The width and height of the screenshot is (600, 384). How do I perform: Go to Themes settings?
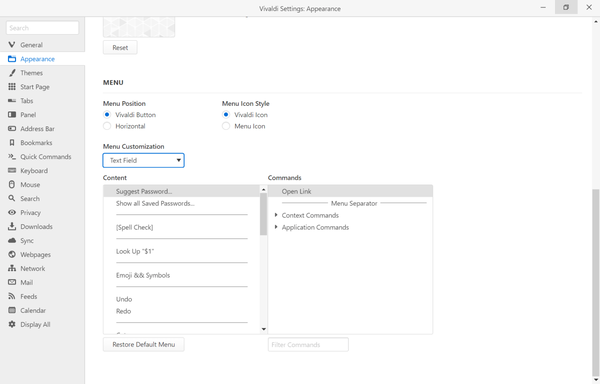(x=42, y=73)
